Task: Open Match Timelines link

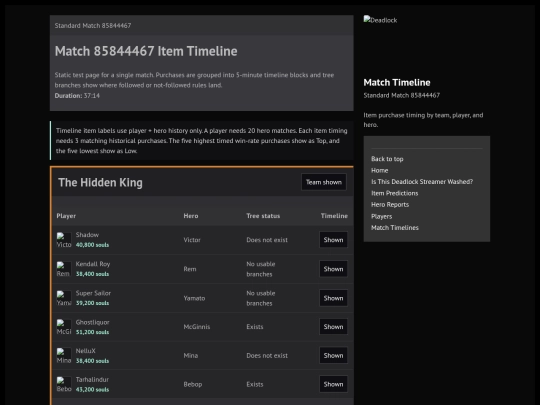Action: pos(395,228)
